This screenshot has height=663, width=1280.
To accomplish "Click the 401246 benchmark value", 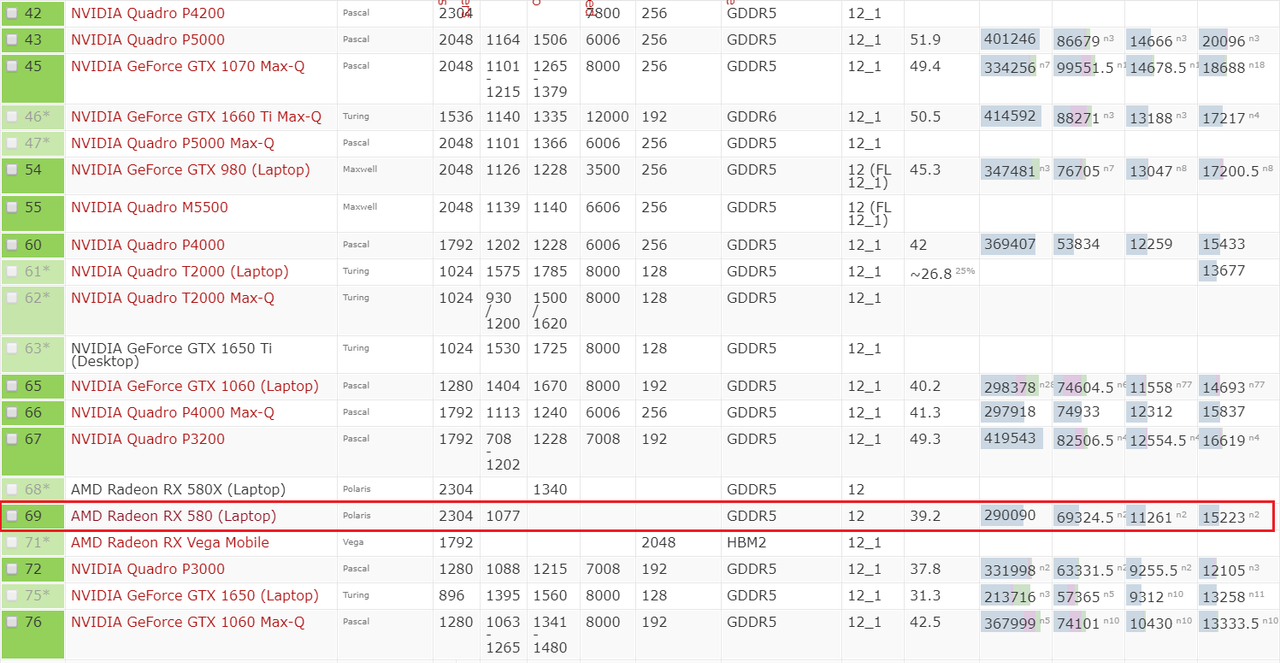I will click(1010, 40).
